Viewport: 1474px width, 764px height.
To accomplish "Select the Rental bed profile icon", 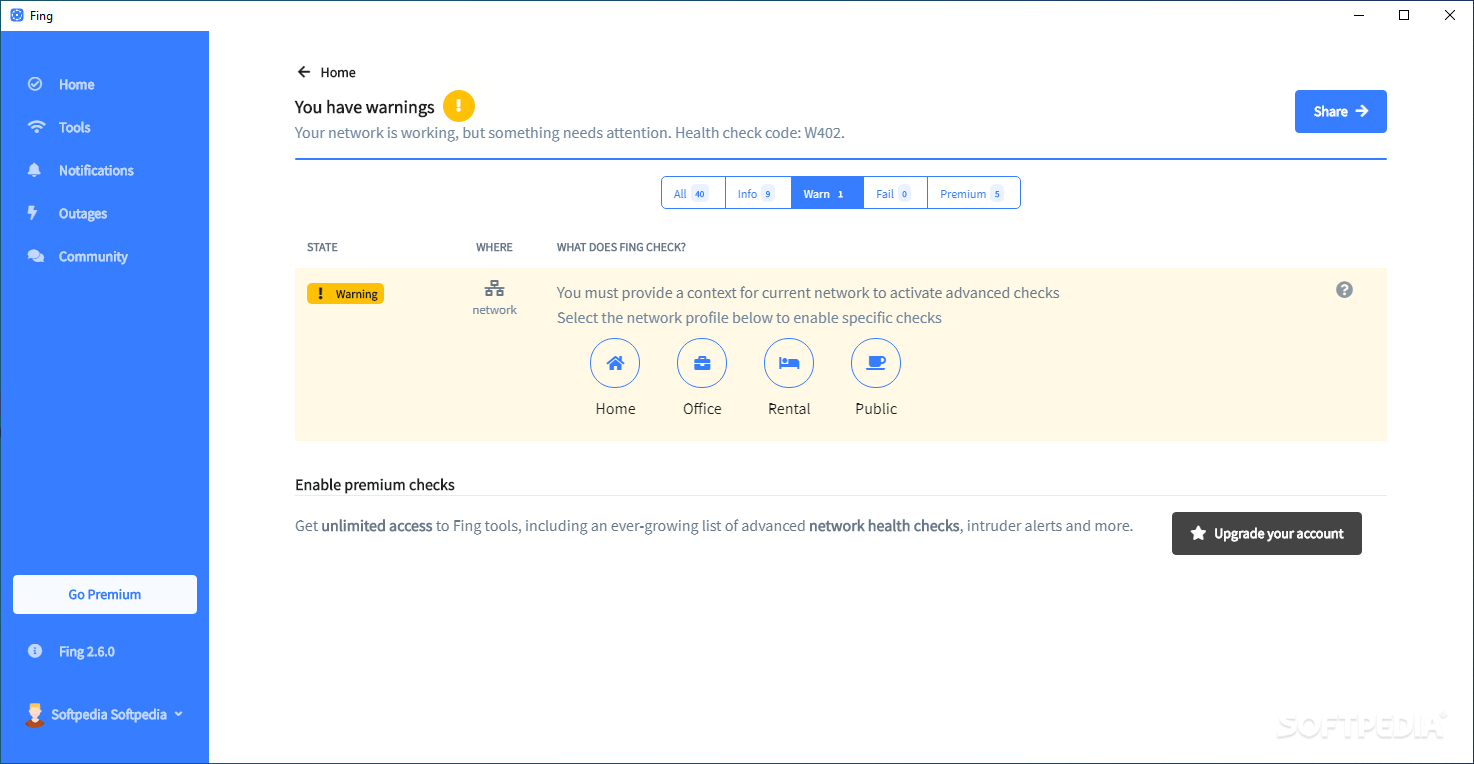I will (x=789, y=363).
